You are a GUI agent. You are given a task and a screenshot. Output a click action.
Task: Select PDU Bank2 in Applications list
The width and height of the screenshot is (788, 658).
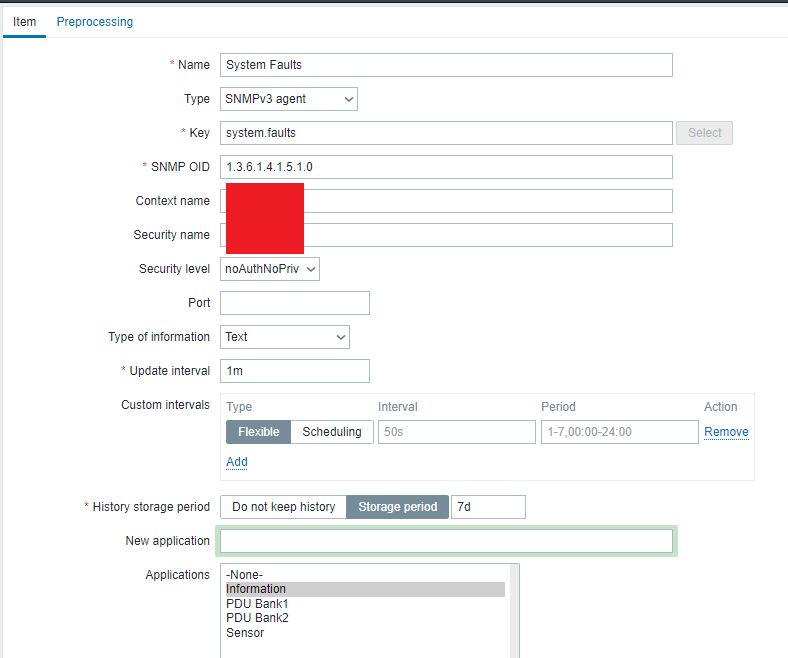365,618
